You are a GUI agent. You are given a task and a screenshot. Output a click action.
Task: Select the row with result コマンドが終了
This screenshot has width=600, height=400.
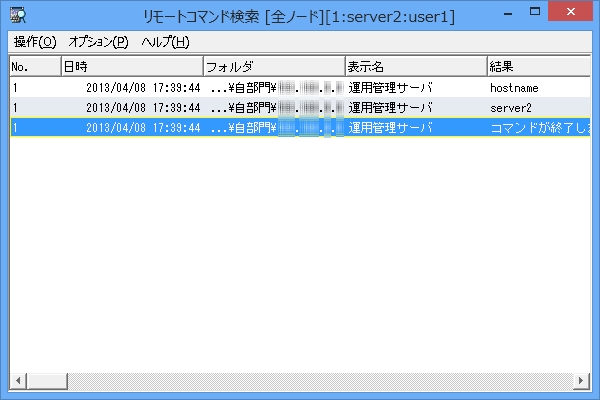pos(300,128)
